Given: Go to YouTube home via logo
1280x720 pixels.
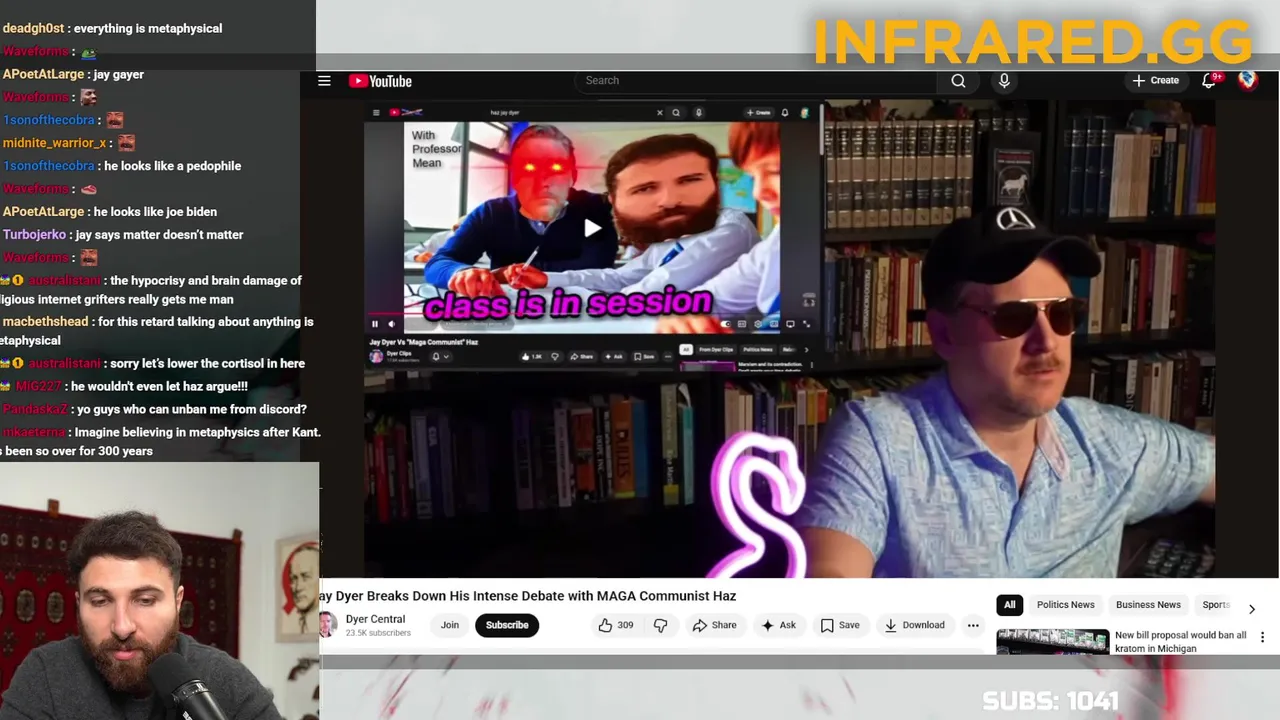Looking at the screenshot, I should click(380, 81).
